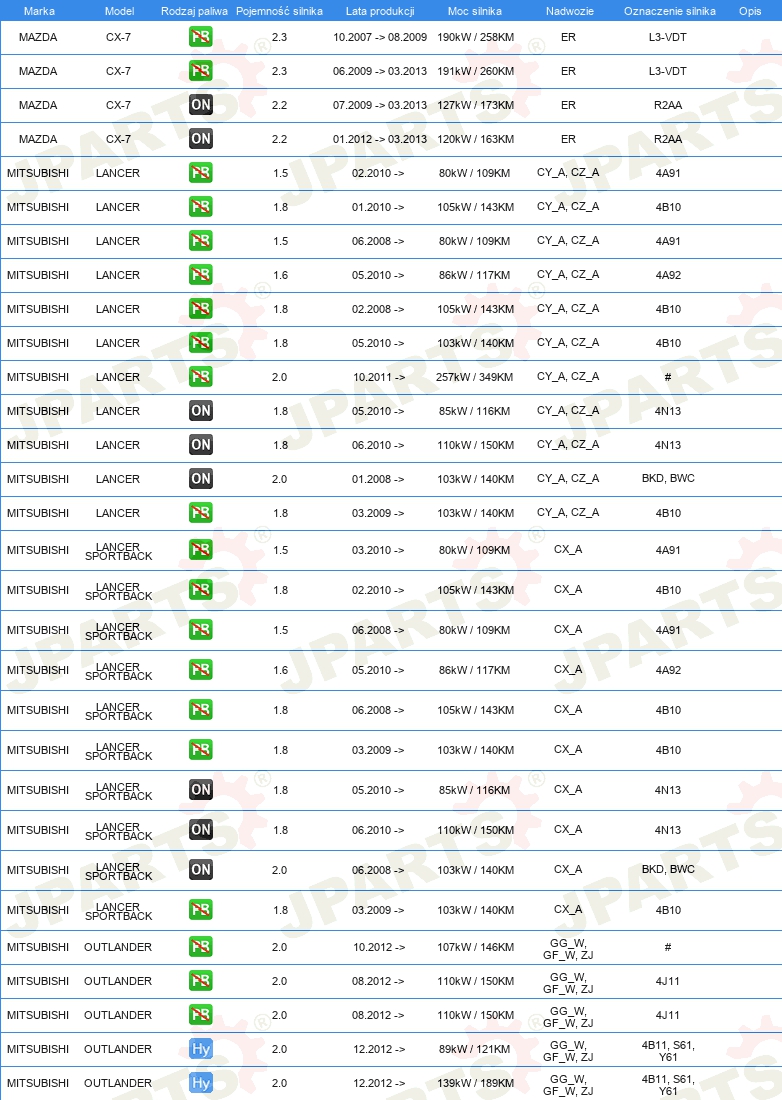Click petrol icon in Lancer Sportback 1.6 row
782x1100 pixels.
pos(201,670)
